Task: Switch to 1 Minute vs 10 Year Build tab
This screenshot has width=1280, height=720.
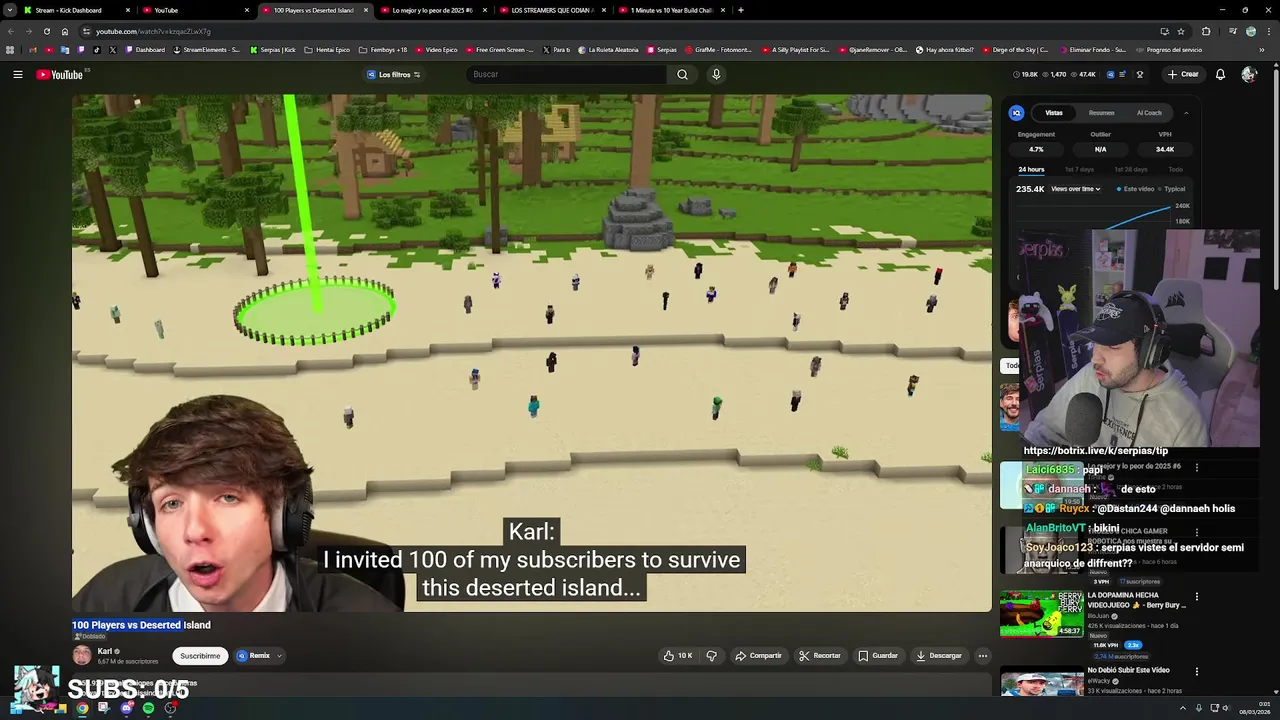Action: [670, 10]
